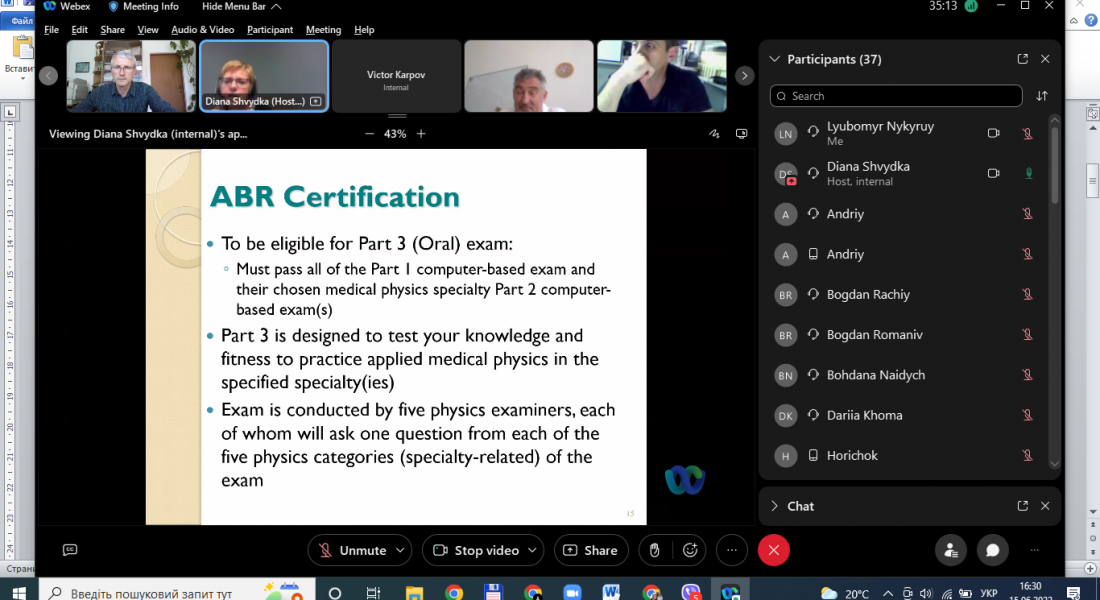
Task: Open the reactions emoji button
Action: tap(690, 550)
